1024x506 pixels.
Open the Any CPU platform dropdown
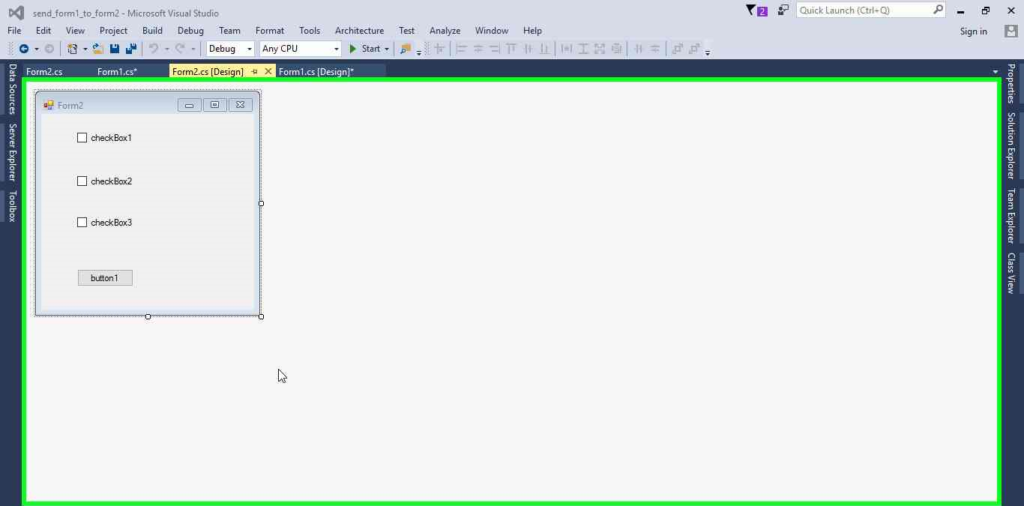pos(336,49)
